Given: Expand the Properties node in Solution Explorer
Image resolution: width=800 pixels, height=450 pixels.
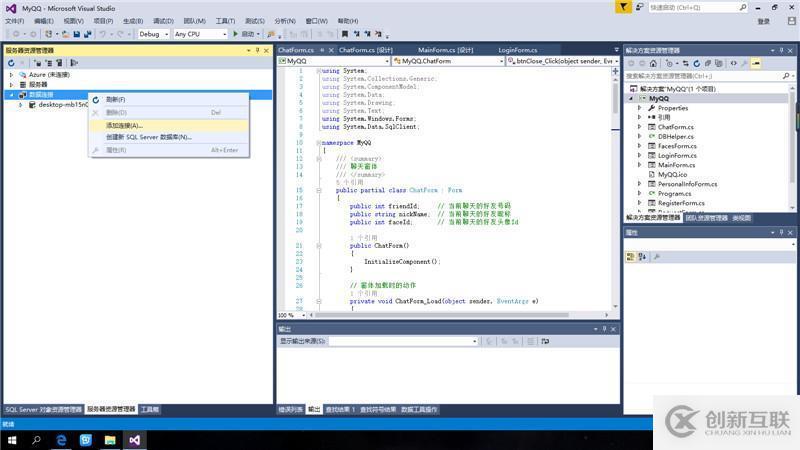Looking at the screenshot, I should [639, 108].
